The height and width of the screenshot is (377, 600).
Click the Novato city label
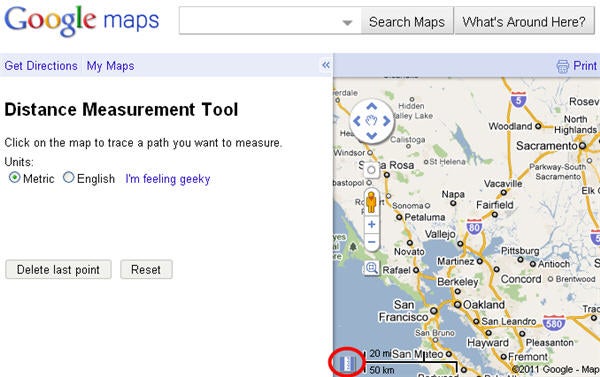409,252
